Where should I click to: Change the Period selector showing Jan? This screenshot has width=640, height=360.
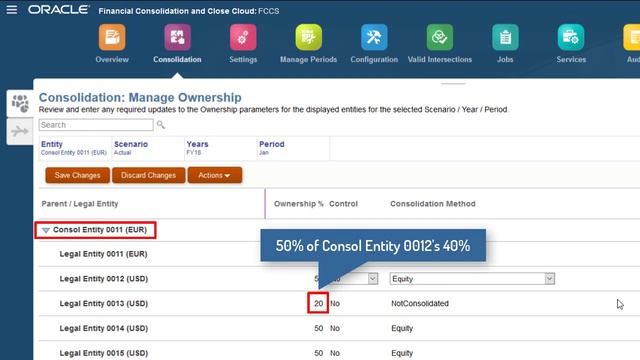point(293,148)
